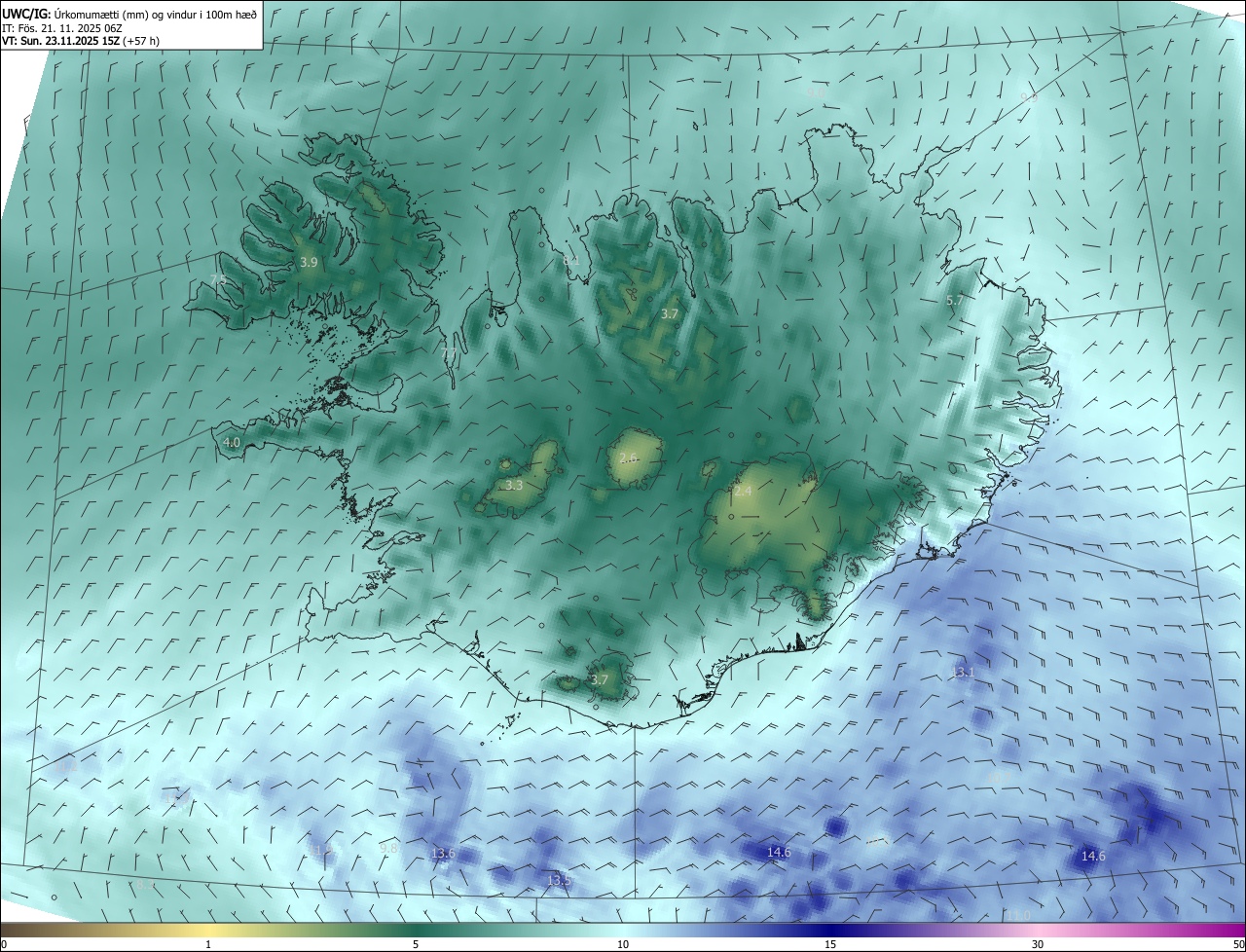Select the 4.0 value on the western peninsula
This screenshot has width=1246, height=952.
[x=232, y=442]
